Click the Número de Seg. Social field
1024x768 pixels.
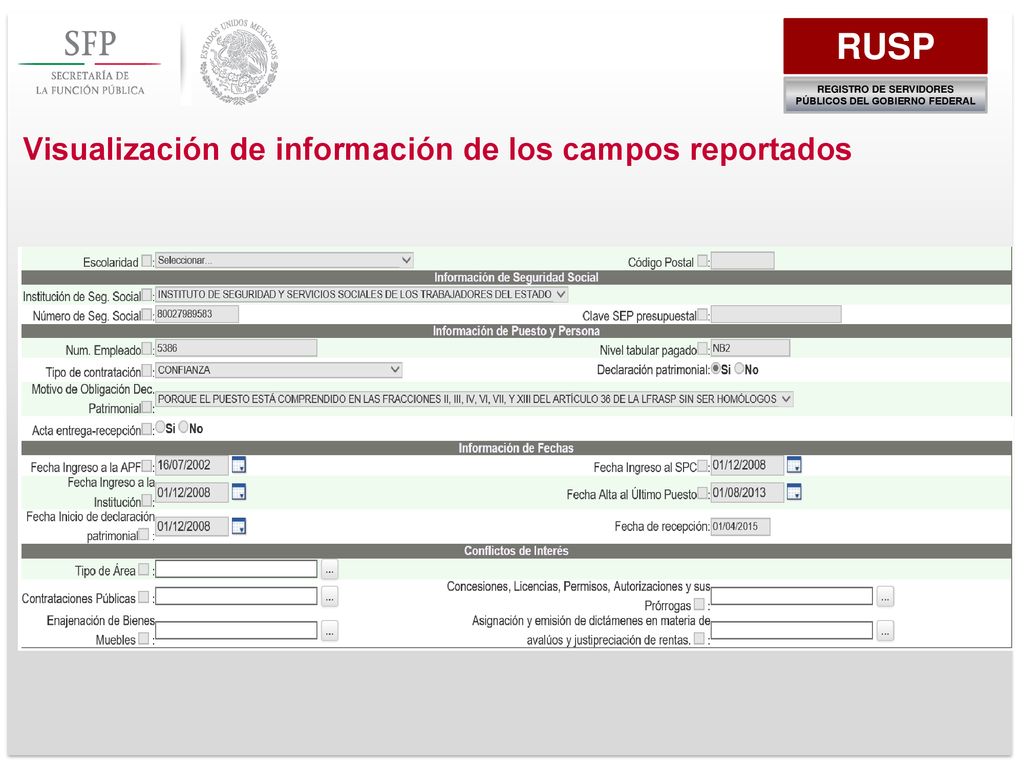click(197, 314)
